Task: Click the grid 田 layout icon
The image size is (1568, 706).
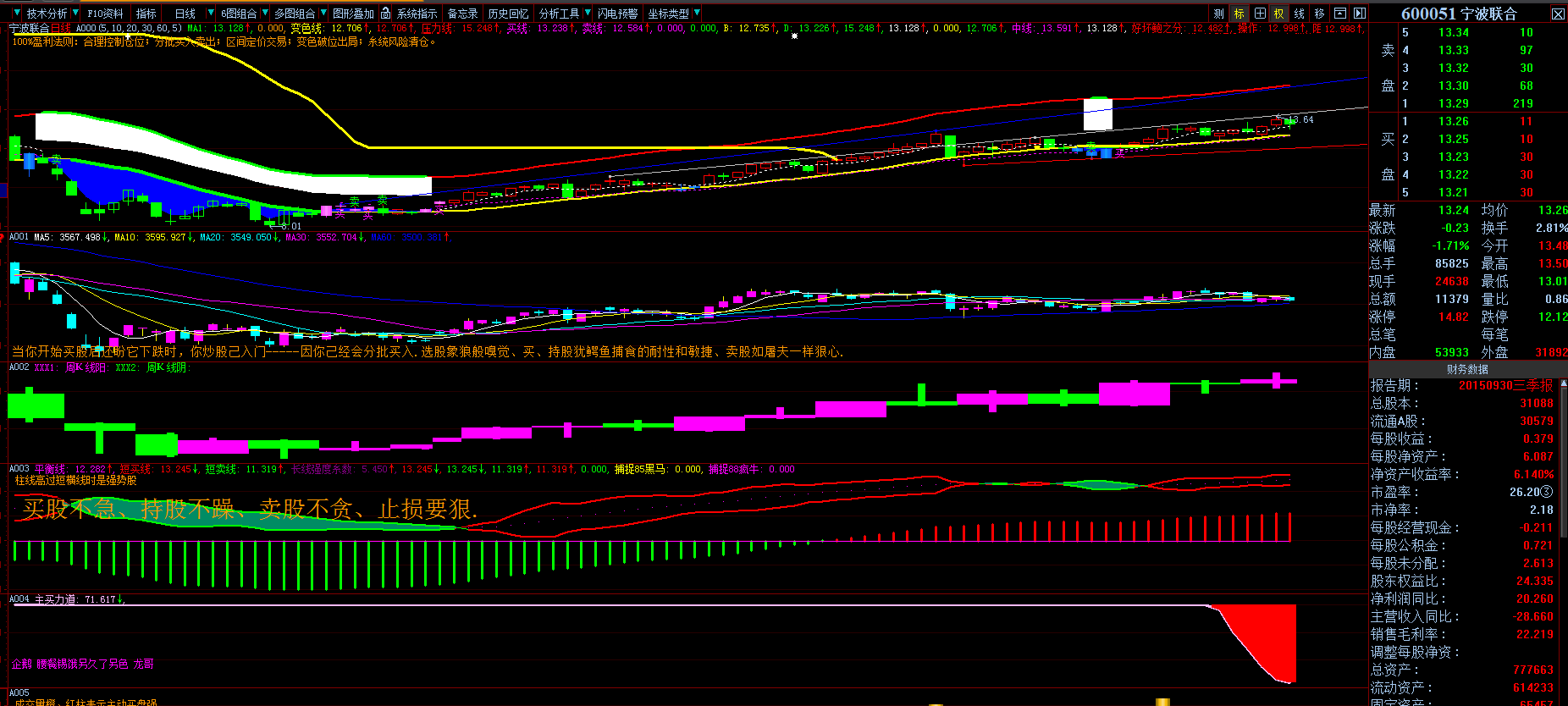Action: 1260,13
